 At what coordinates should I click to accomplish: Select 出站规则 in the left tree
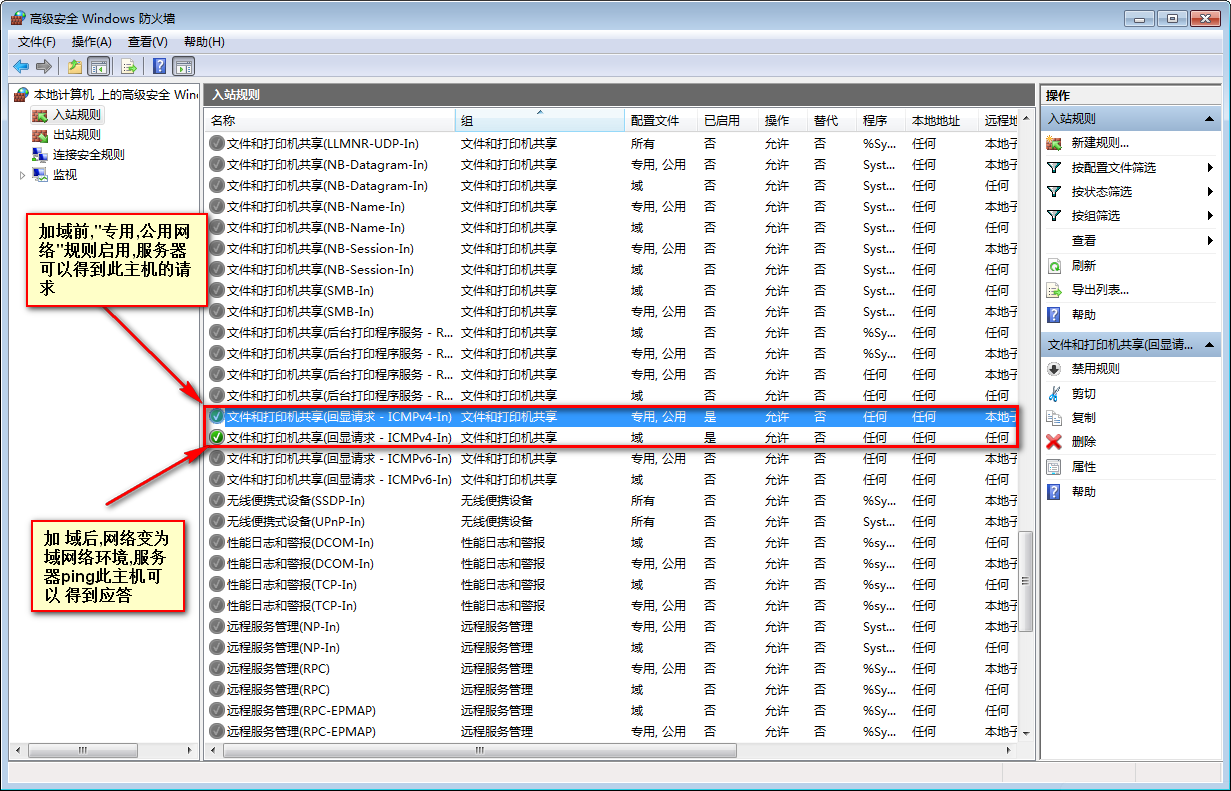coord(76,135)
